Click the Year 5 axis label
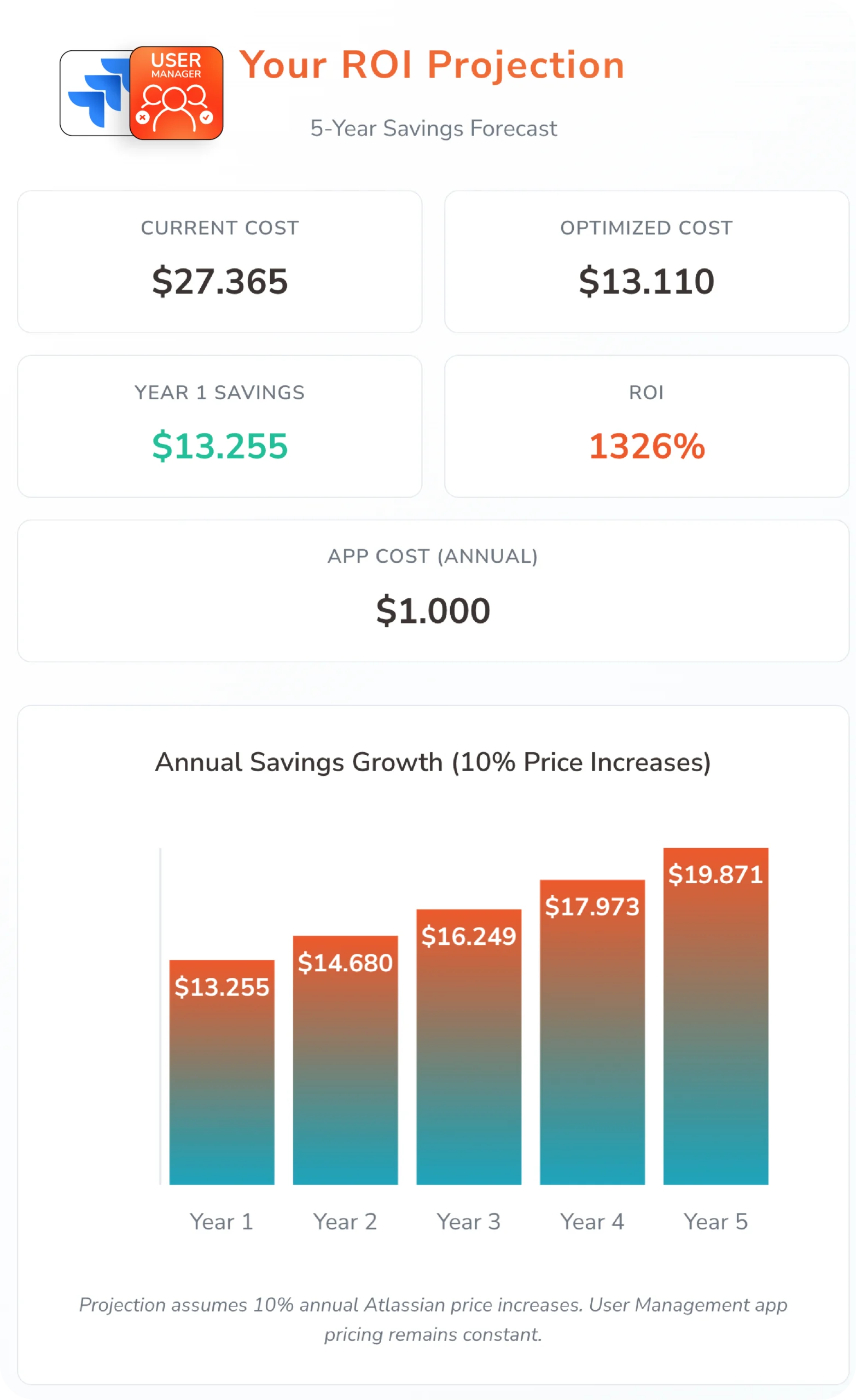 (715, 1222)
